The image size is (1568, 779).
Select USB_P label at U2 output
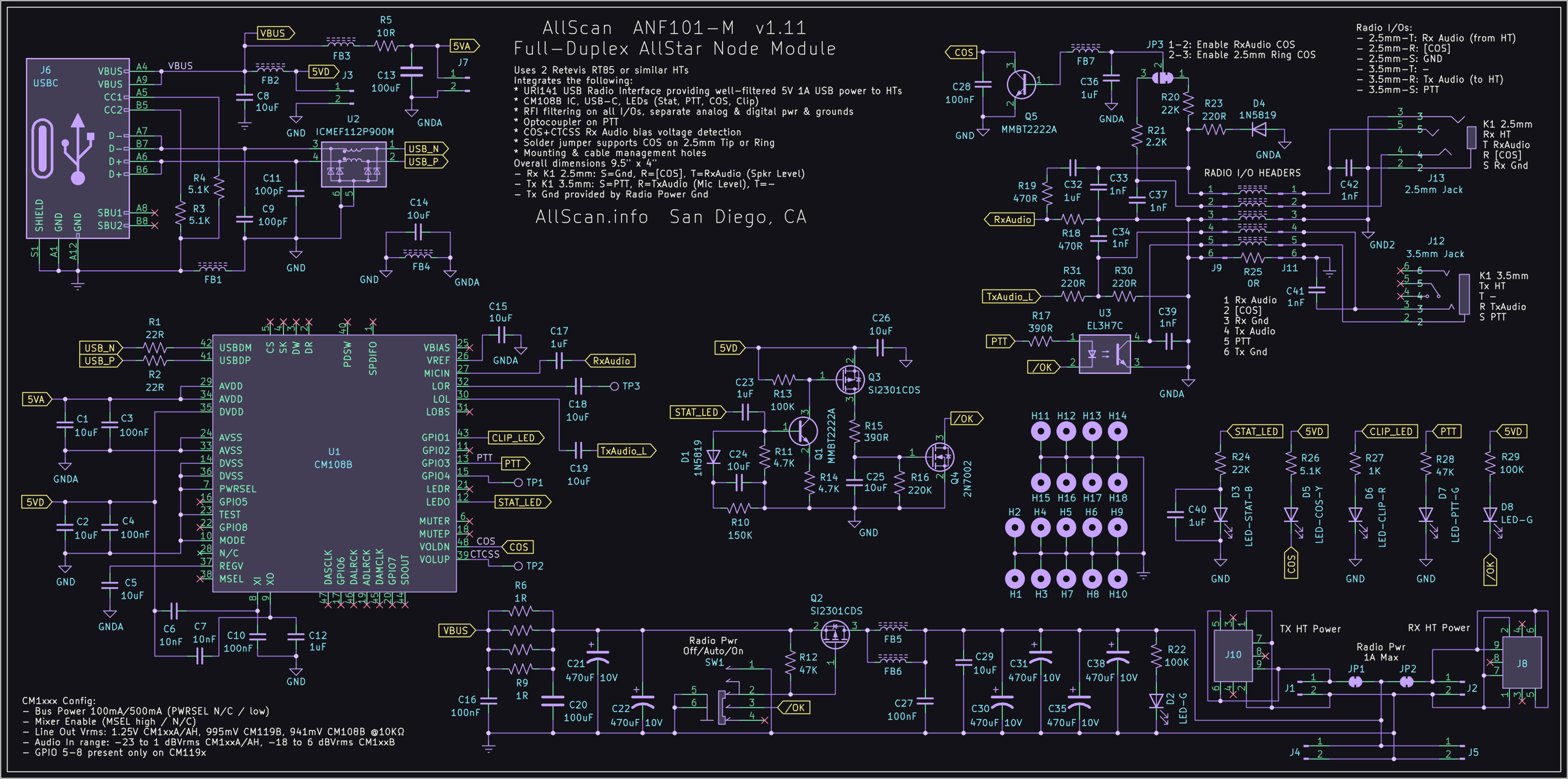click(426, 161)
